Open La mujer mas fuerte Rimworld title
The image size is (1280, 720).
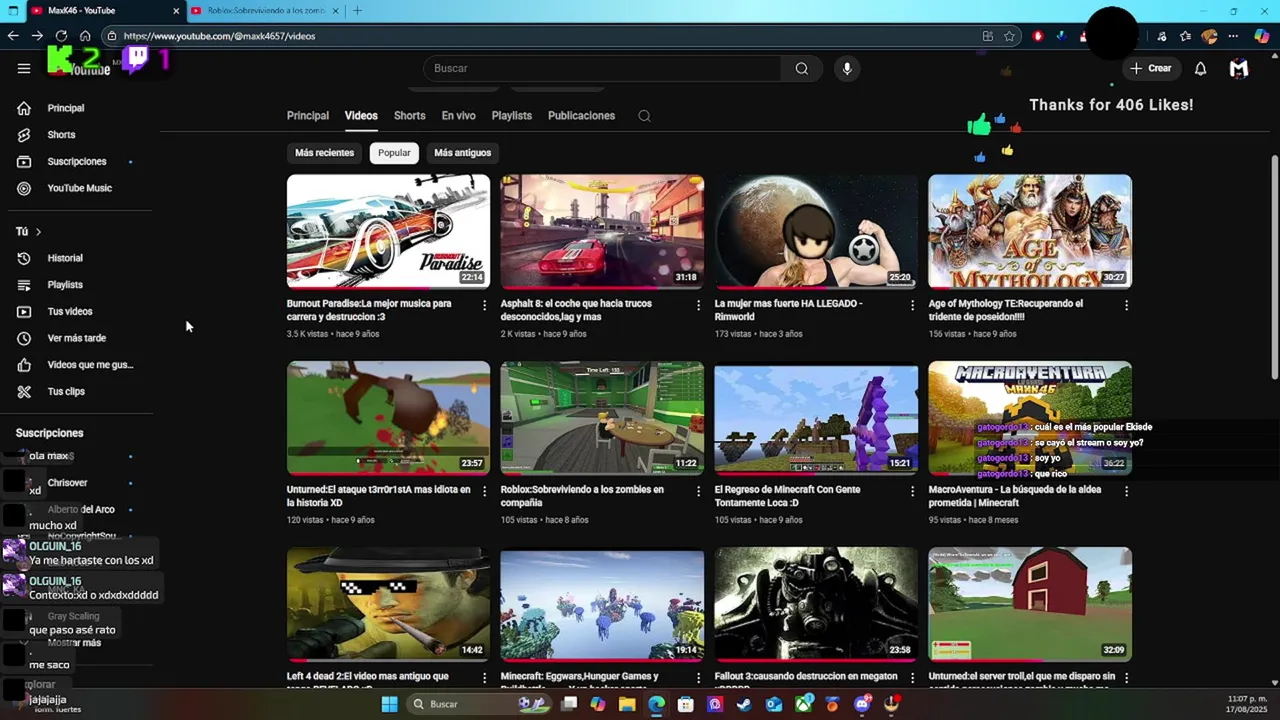[788, 310]
